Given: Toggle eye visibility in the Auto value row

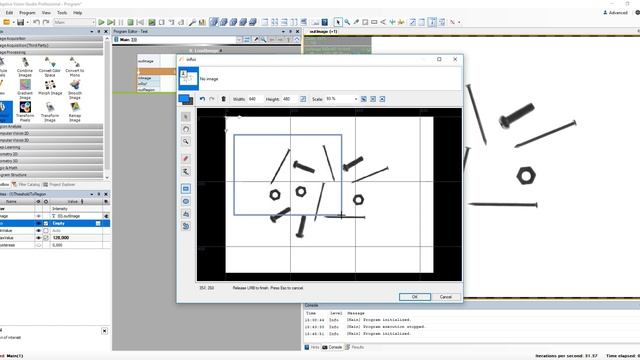Looking at the screenshot, I should [39, 231].
